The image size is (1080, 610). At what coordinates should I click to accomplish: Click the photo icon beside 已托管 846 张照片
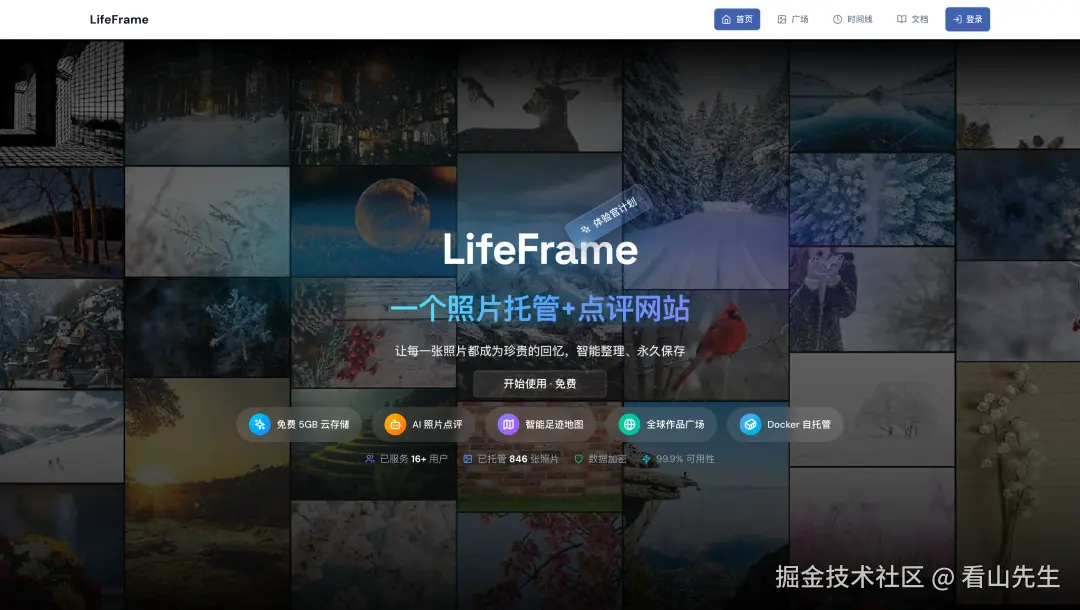coord(467,458)
